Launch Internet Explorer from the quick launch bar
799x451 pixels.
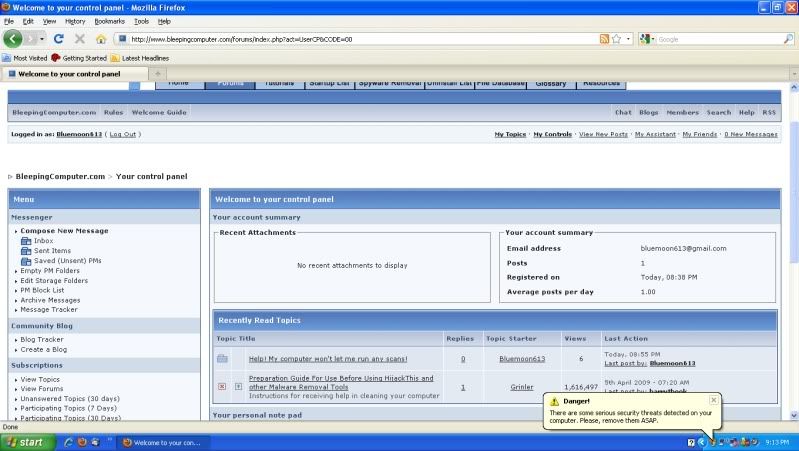point(68,442)
